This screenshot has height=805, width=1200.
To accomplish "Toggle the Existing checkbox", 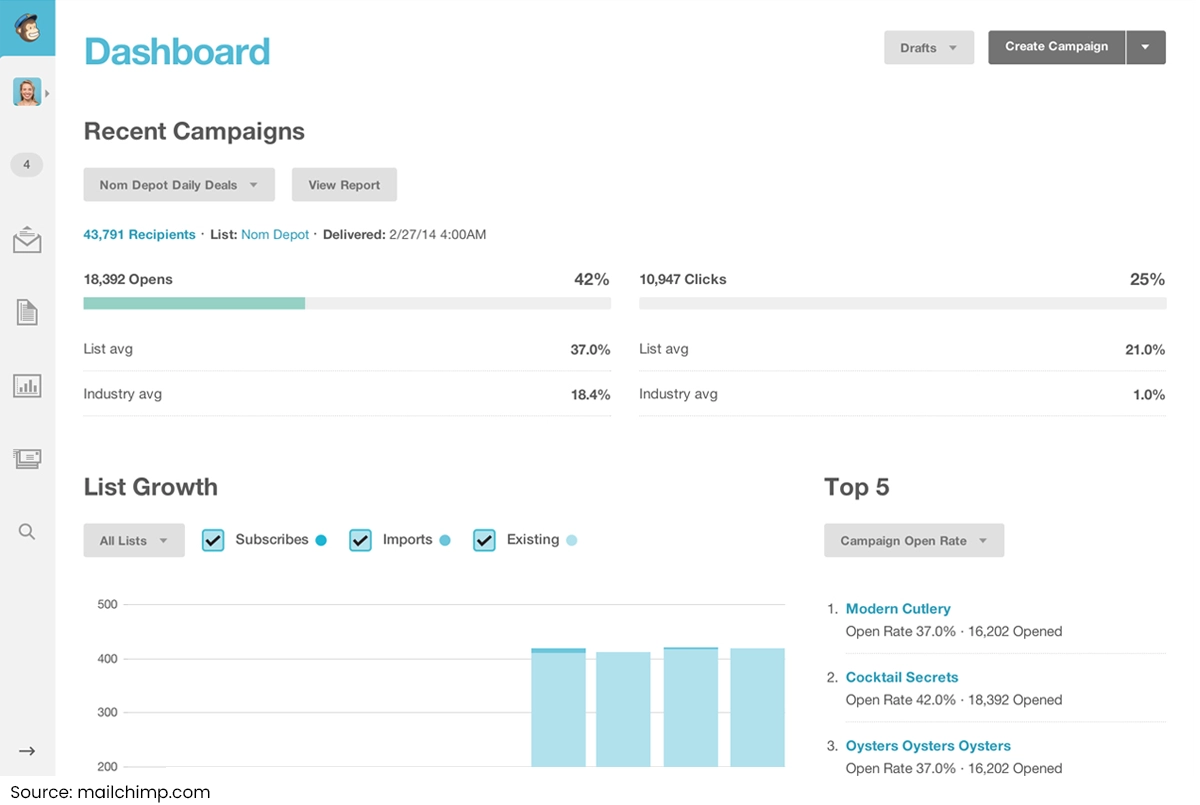I will tap(484, 540).
